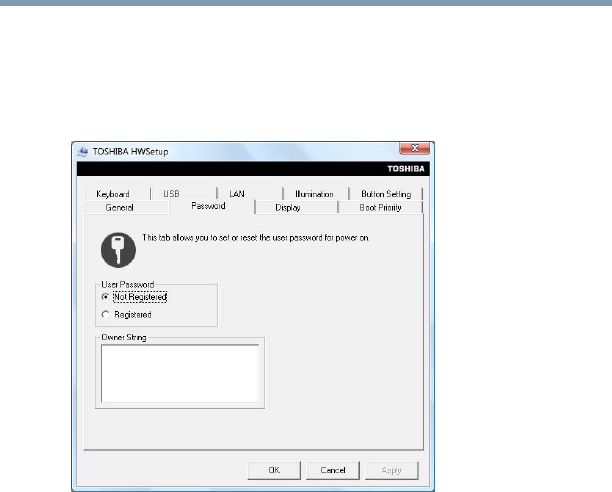Click the key icon in Password tab

[x=118, y=250]
